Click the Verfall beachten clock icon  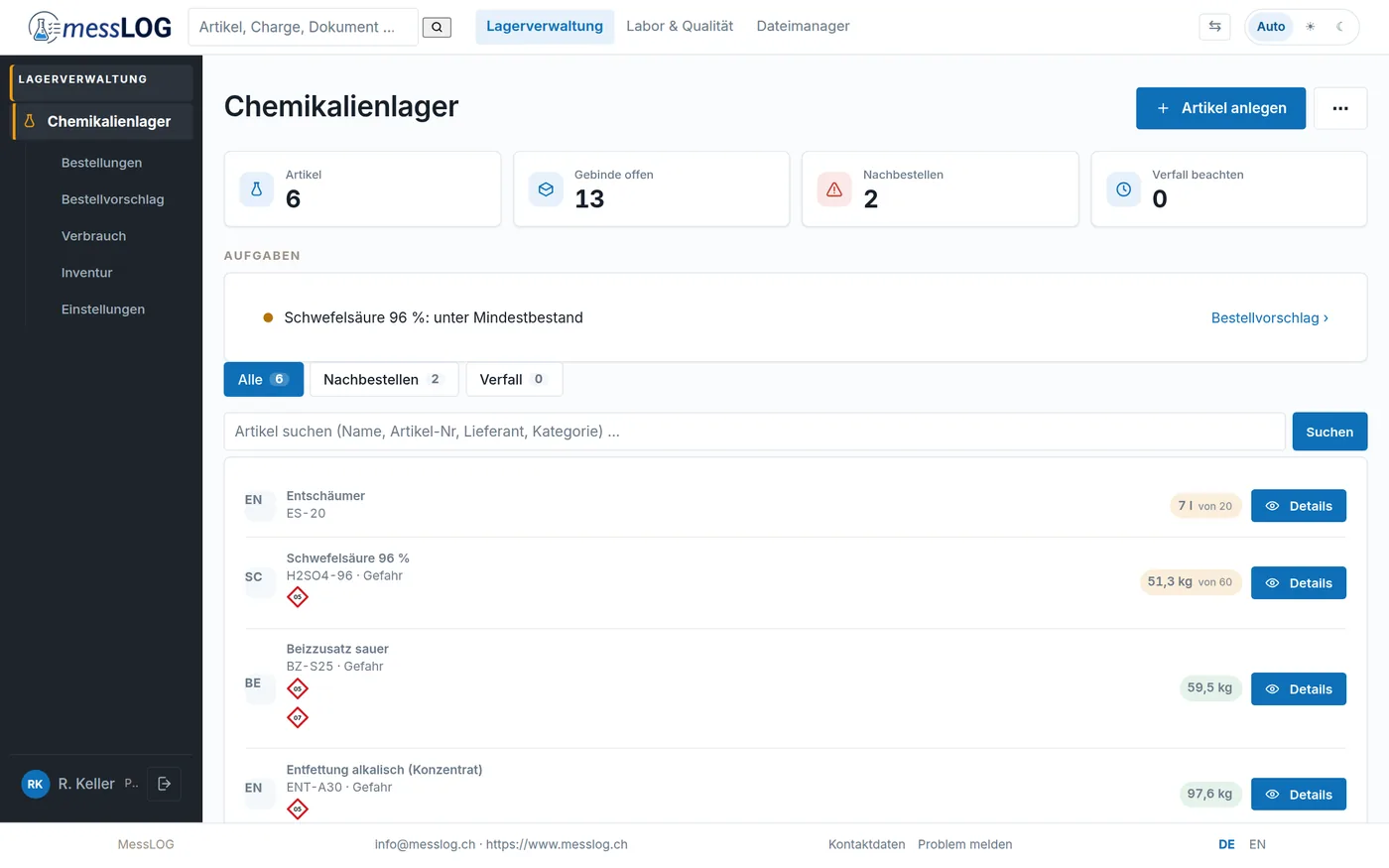pos(1123,189)
